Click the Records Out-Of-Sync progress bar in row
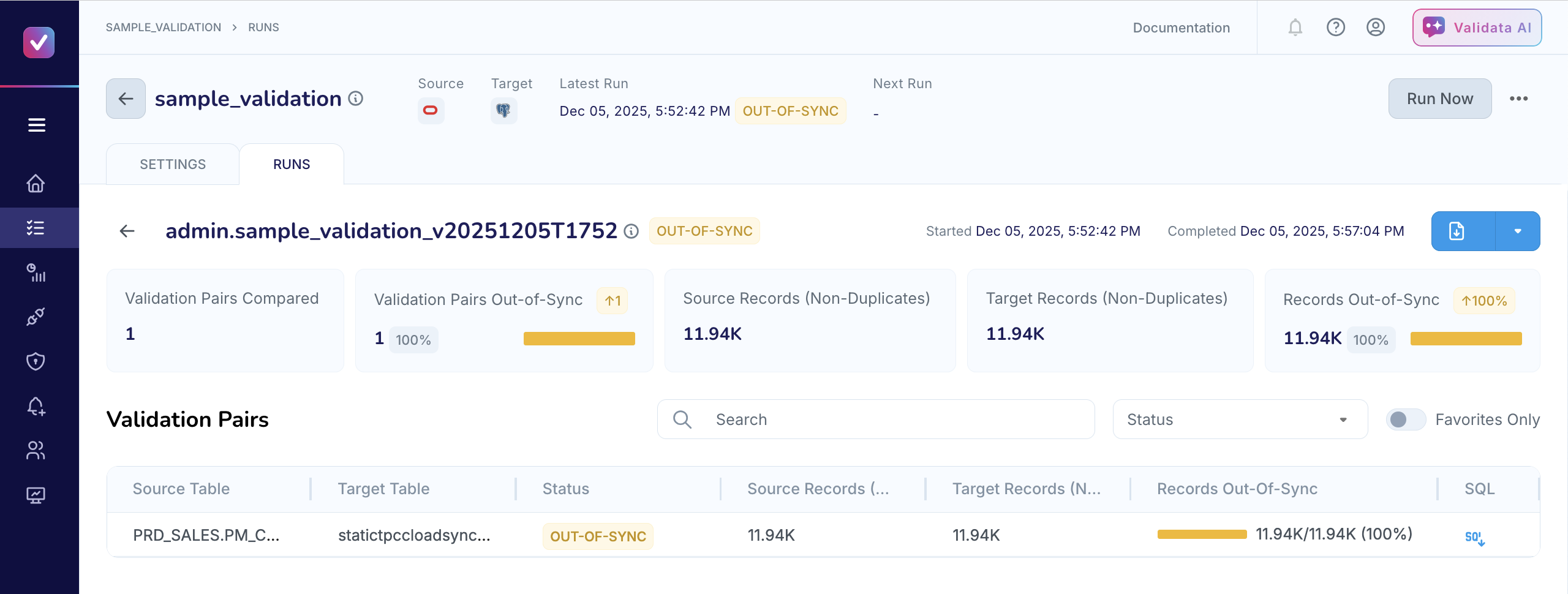This screenshot has height=594, width=1568. [1202, 535]
